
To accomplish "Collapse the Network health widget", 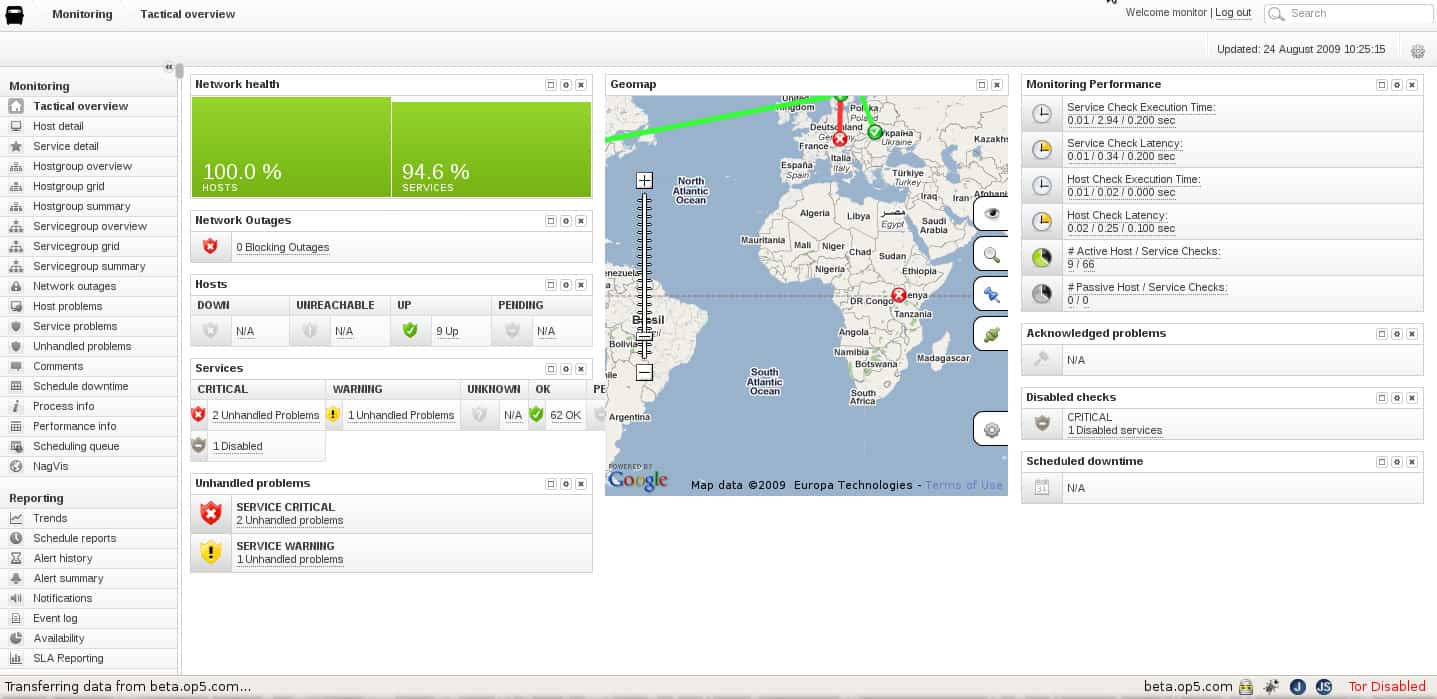I will point(551,85).
